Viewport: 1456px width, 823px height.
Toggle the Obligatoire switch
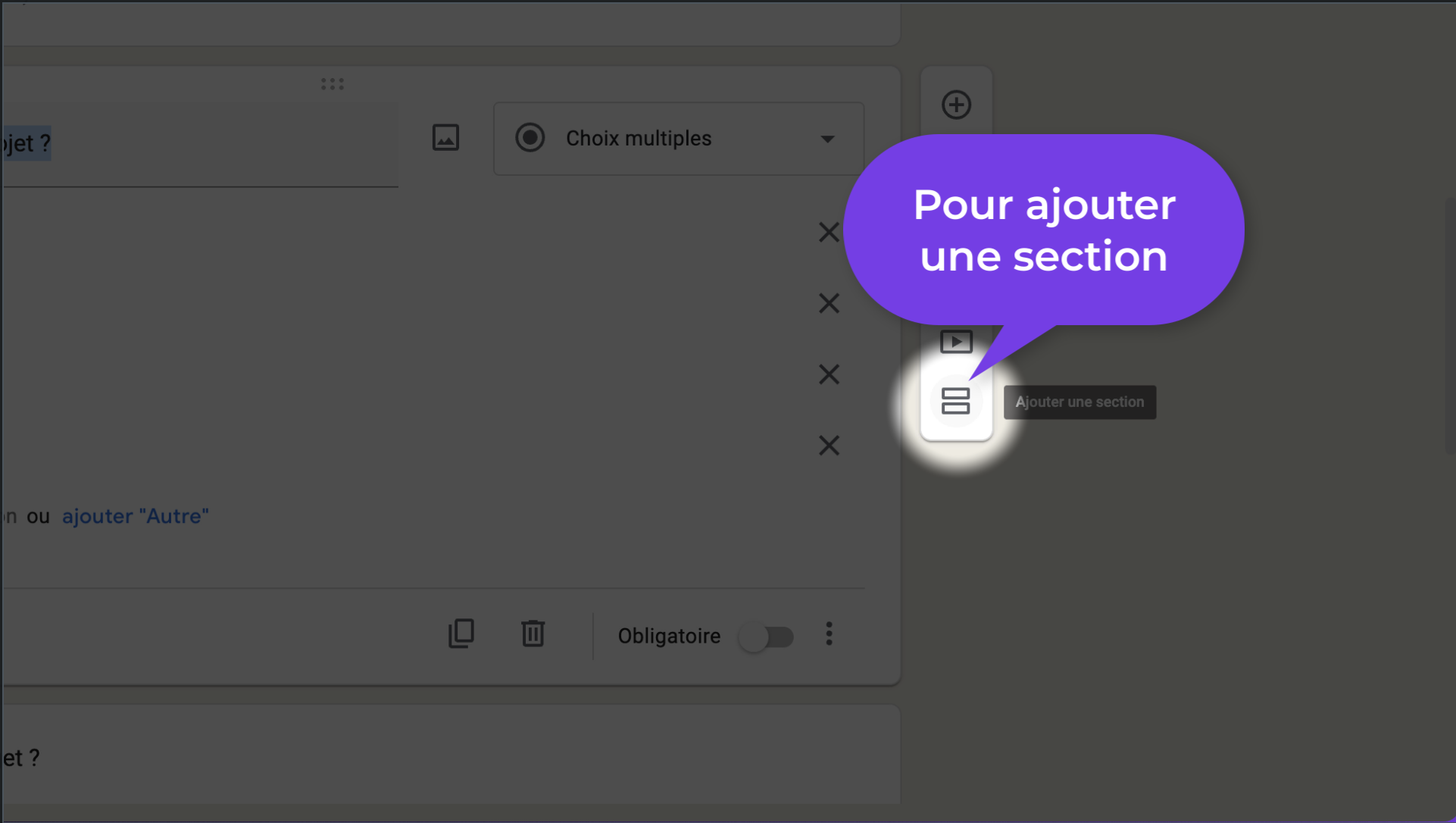[767, 637]
